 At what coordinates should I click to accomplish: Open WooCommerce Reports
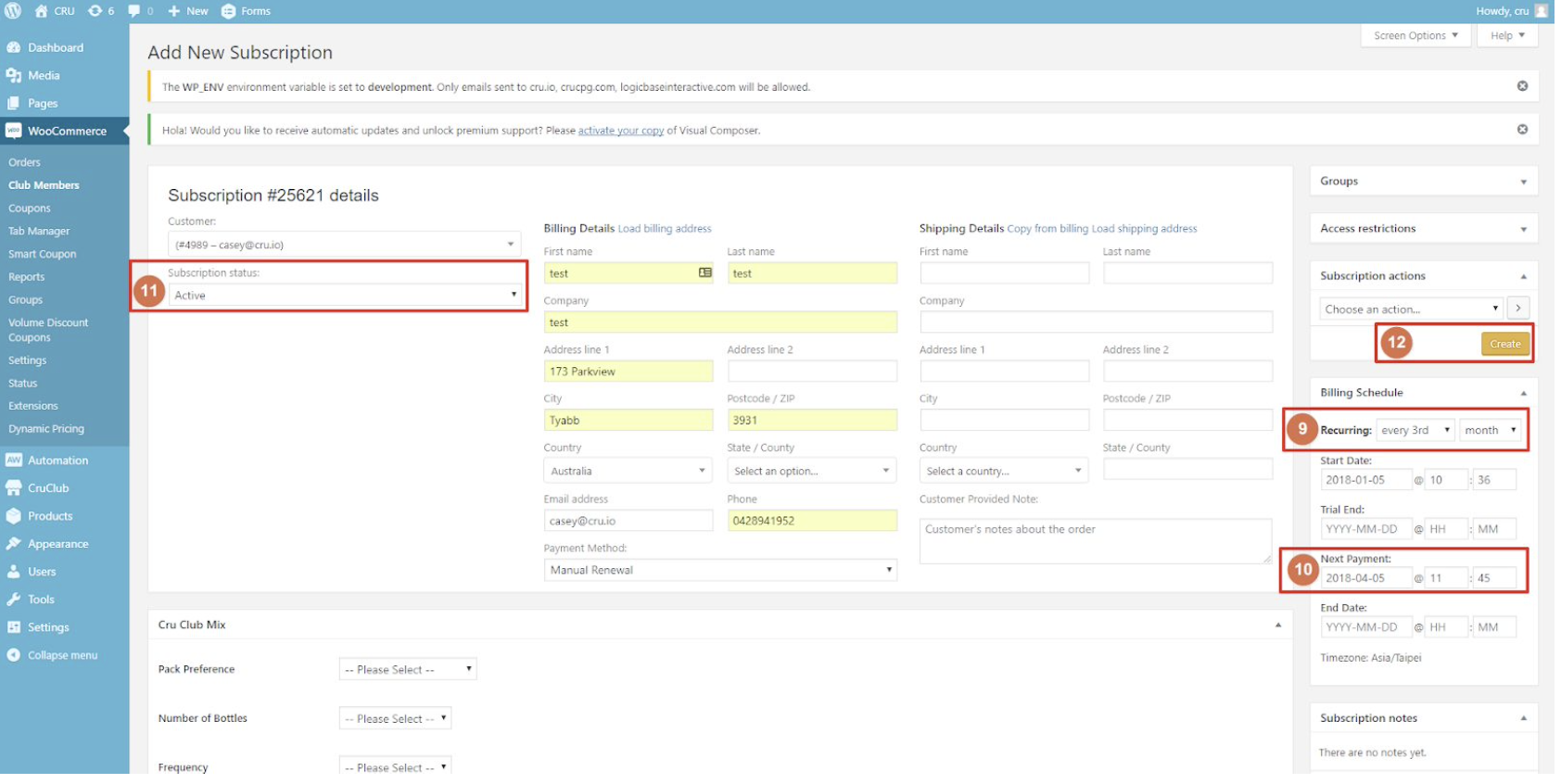click(27, 277)
